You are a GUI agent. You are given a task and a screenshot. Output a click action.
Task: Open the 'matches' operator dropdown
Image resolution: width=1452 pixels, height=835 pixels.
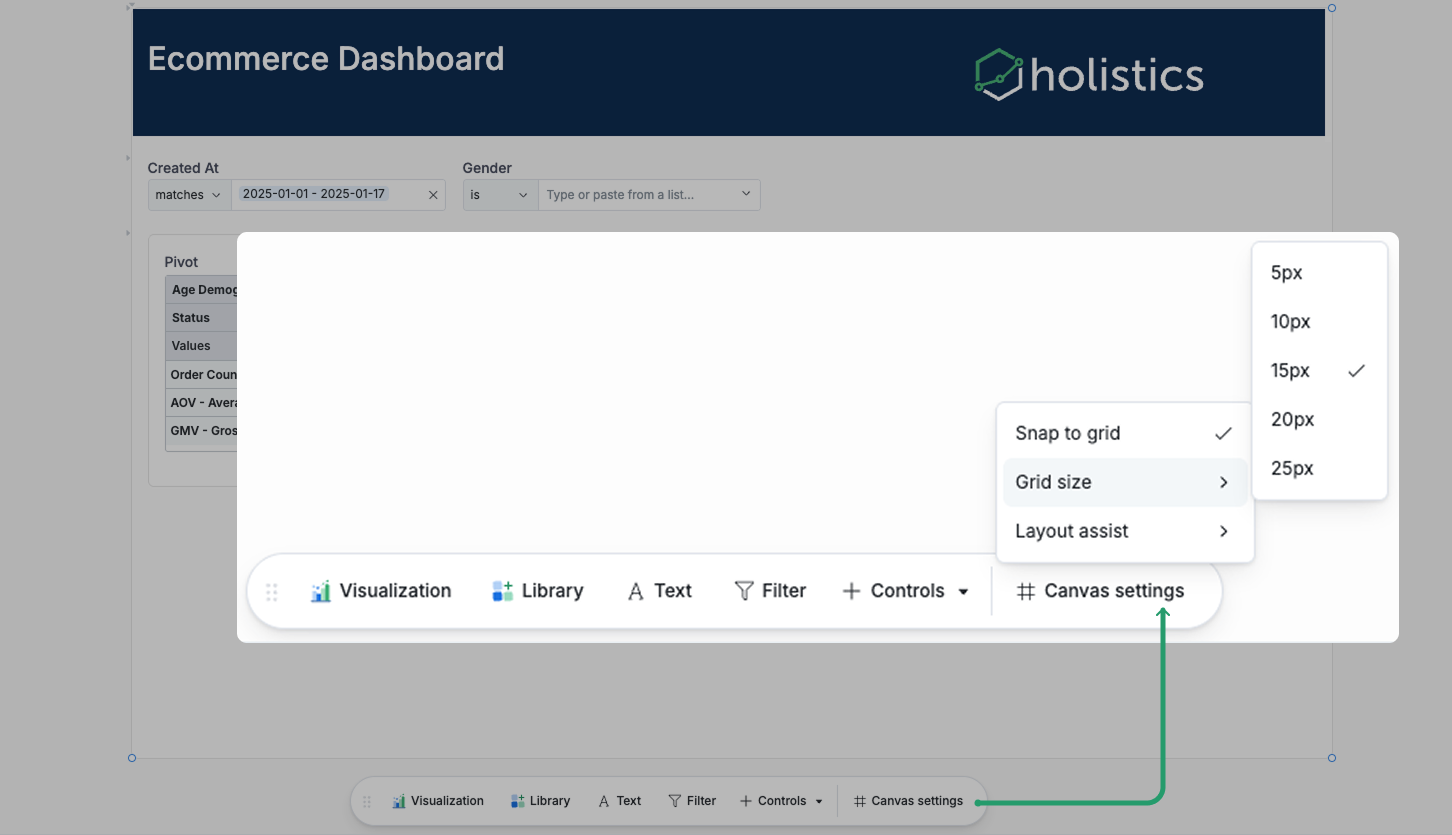[x=188, y=195]
